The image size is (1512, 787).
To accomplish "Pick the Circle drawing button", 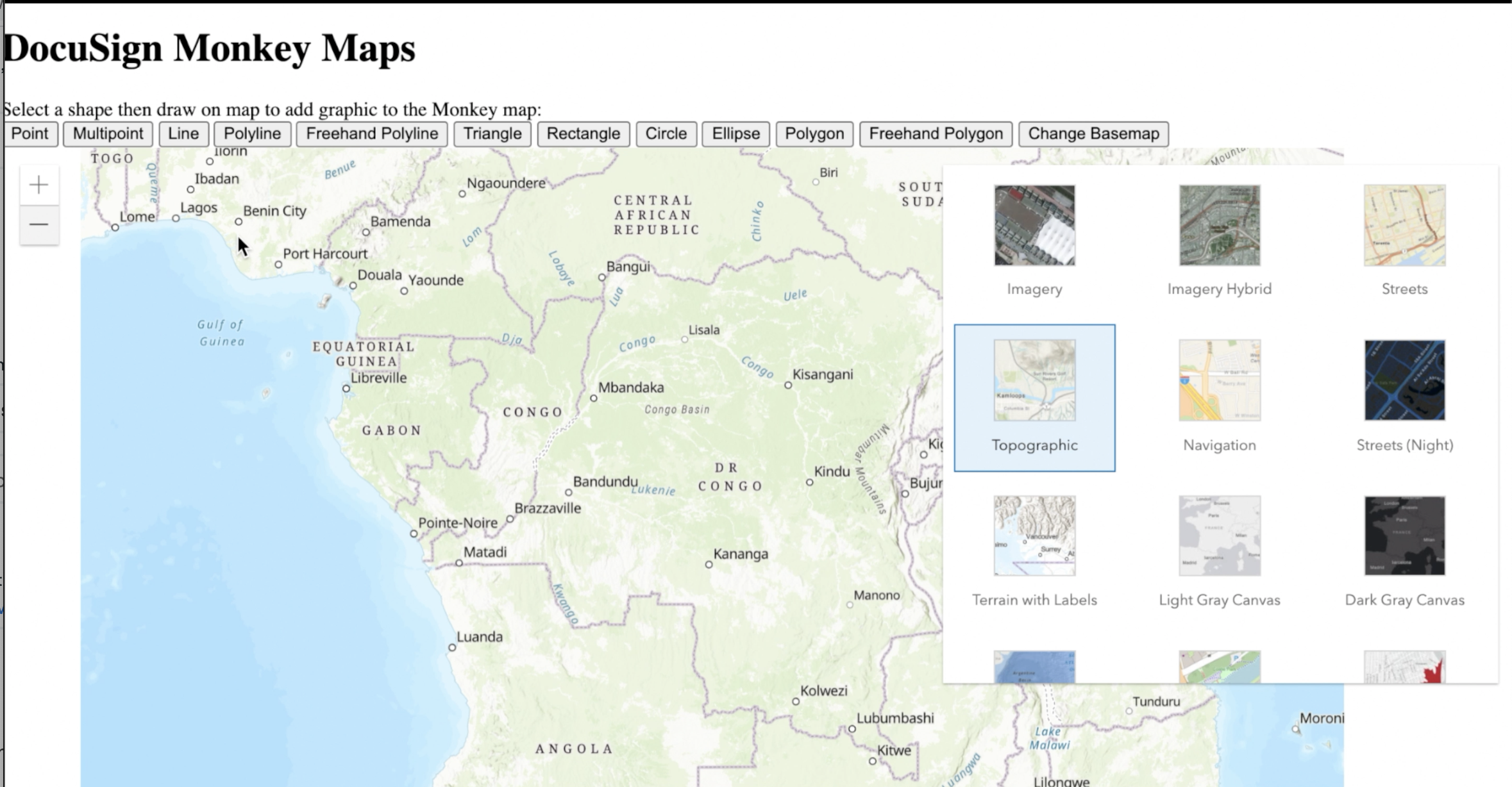I will (x=666, y=134).
